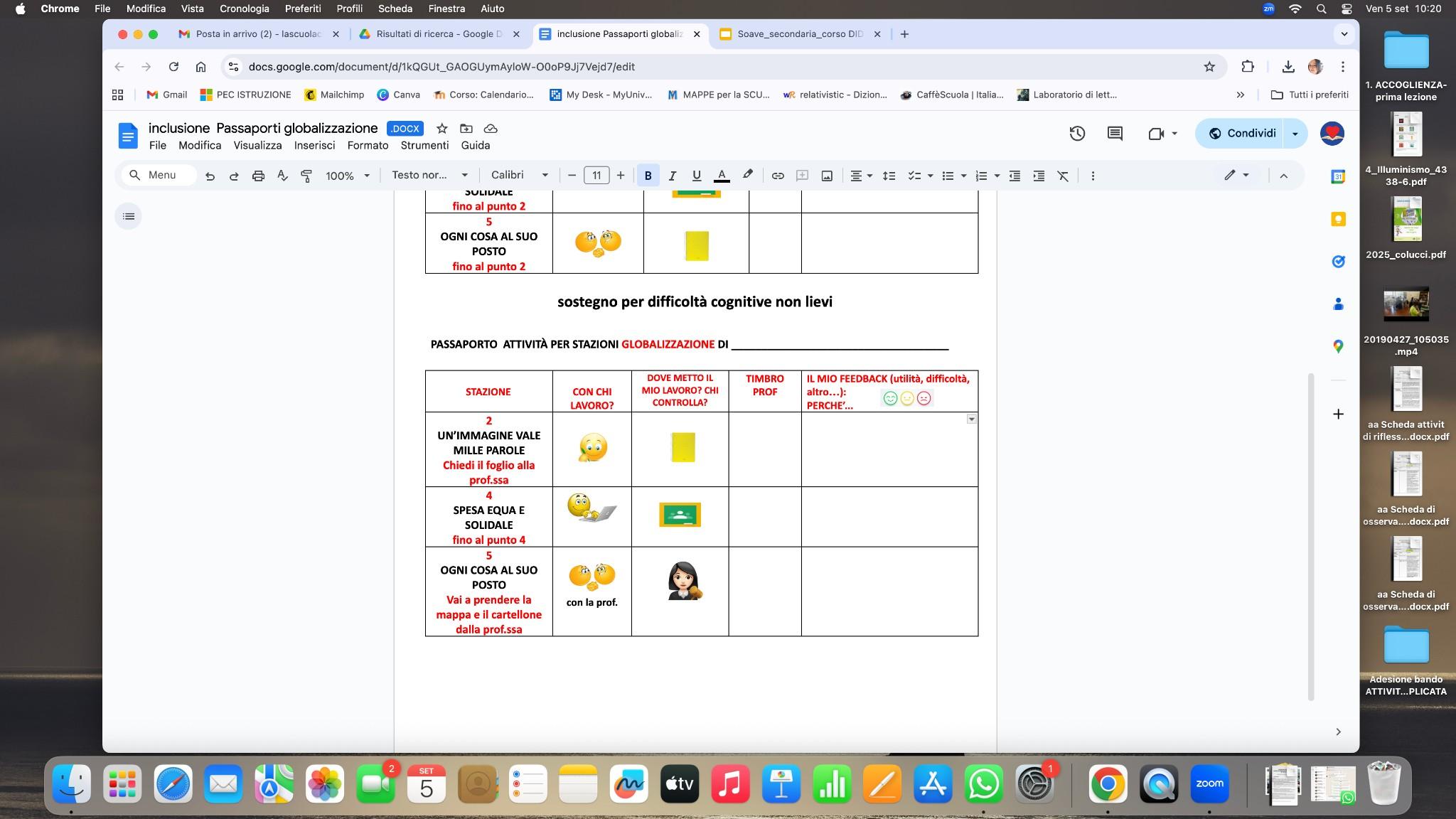Open version history clock icon
The width and height of the screenshot is (1456, 819).
click(x=1076, y=134)
